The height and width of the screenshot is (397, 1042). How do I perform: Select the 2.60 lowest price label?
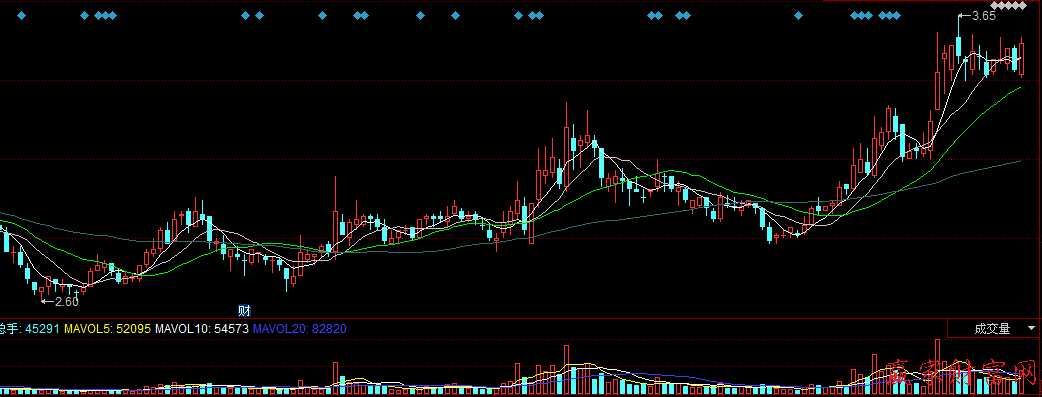pyautogui.click(x=66, y=301)
